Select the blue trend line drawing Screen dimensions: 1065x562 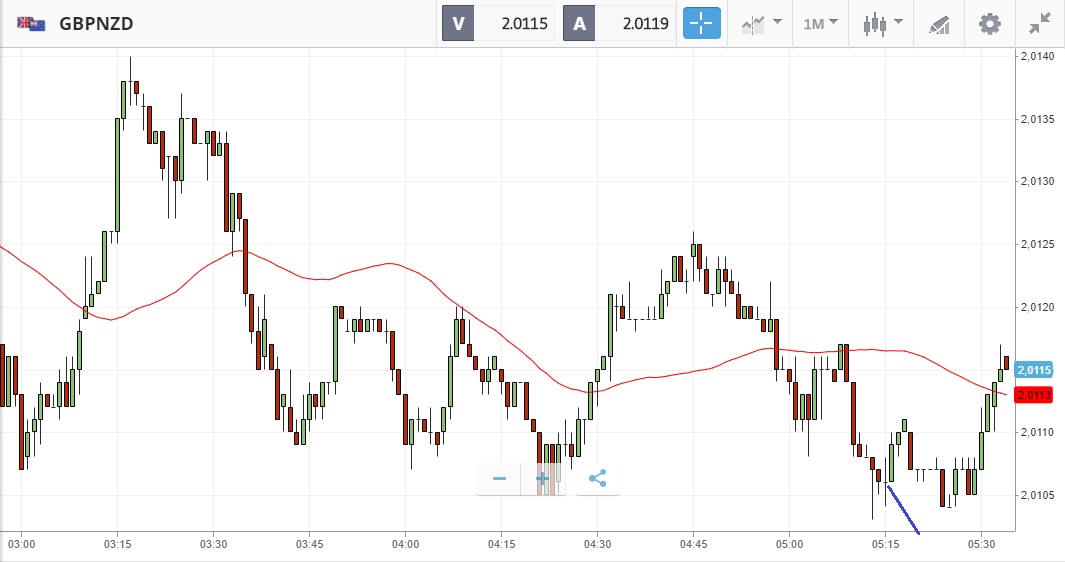pos(902,509)
